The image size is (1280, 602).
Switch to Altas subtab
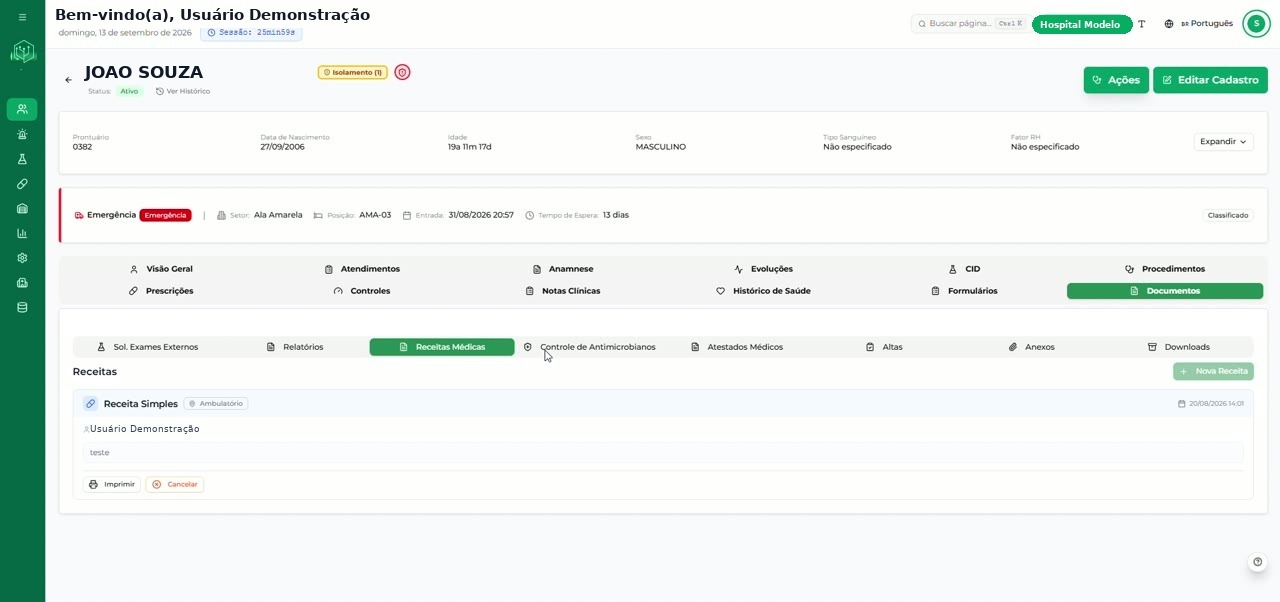point(884,347)
